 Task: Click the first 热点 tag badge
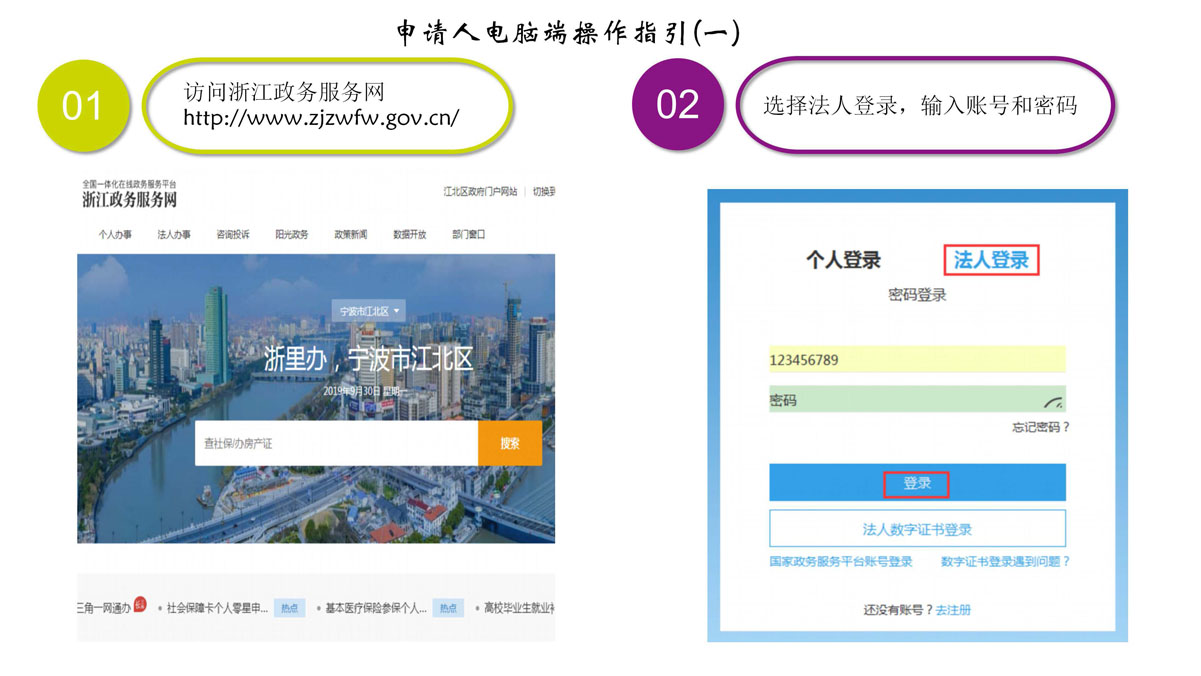pyautogui.click(x=289, y=607)
